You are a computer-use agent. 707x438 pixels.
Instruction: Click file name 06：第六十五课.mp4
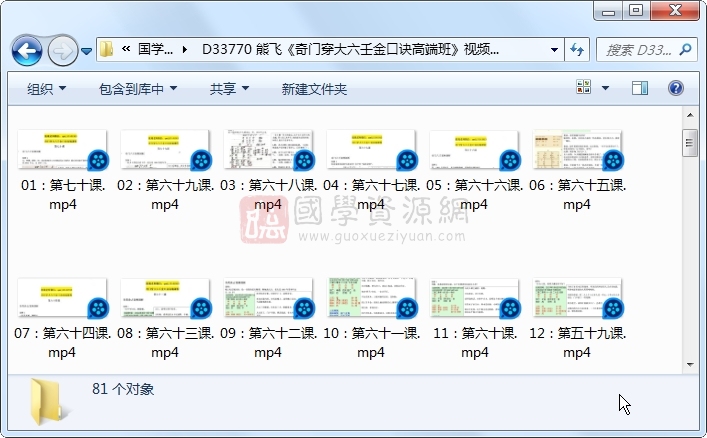tap(577, 194)
